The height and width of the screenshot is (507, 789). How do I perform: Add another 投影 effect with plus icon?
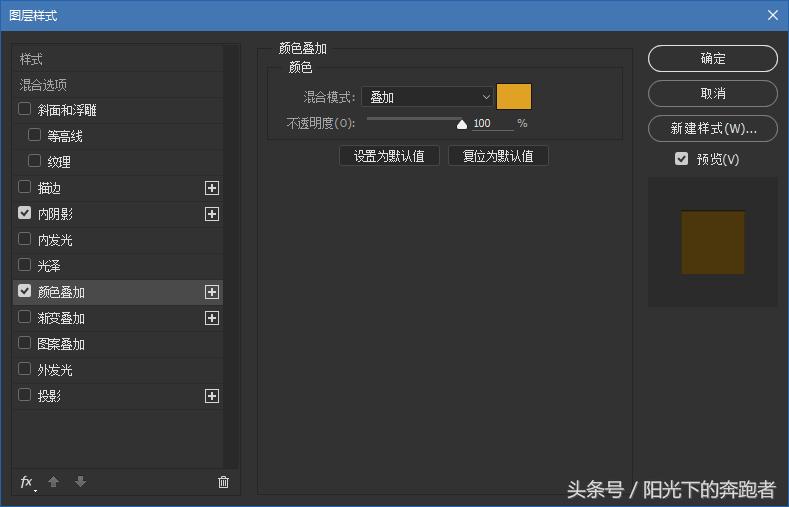(212, 396)
